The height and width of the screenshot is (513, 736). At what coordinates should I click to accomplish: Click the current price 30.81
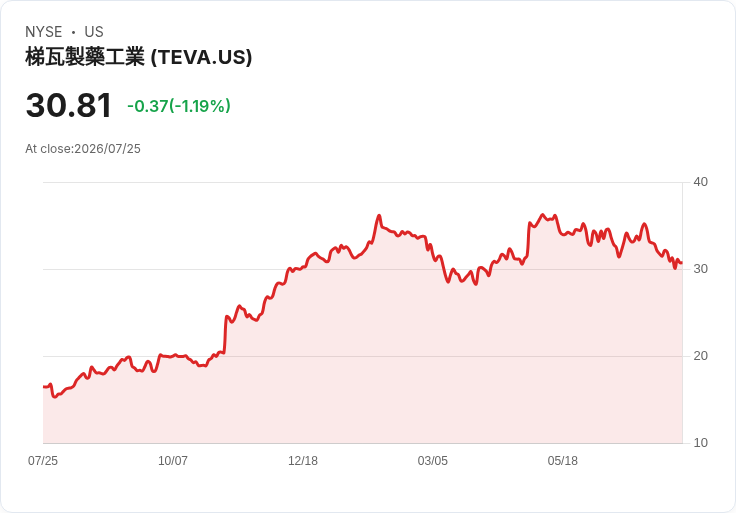(69, 105)
